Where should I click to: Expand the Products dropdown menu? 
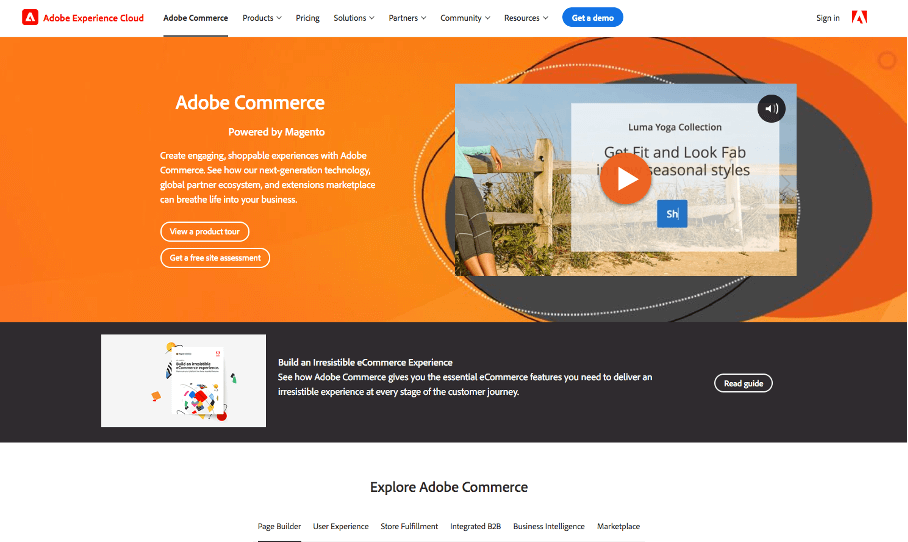click(x=262, y=18)
